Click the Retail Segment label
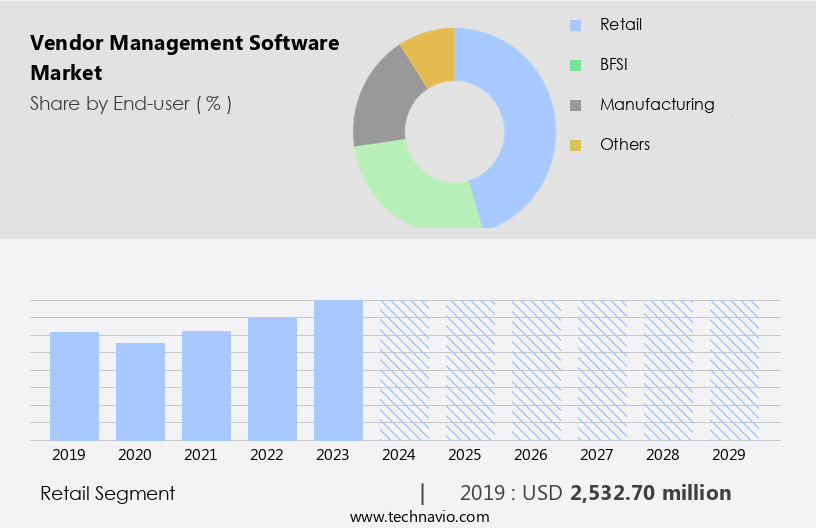This screenshot has width=816, height=528. [107, 493]
